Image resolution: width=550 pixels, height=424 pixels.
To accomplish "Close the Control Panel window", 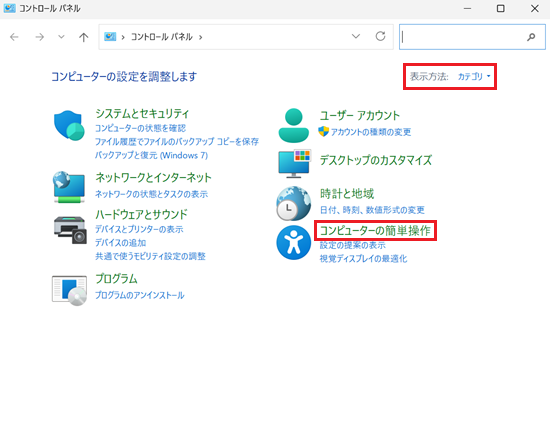I will click(535, 8).
